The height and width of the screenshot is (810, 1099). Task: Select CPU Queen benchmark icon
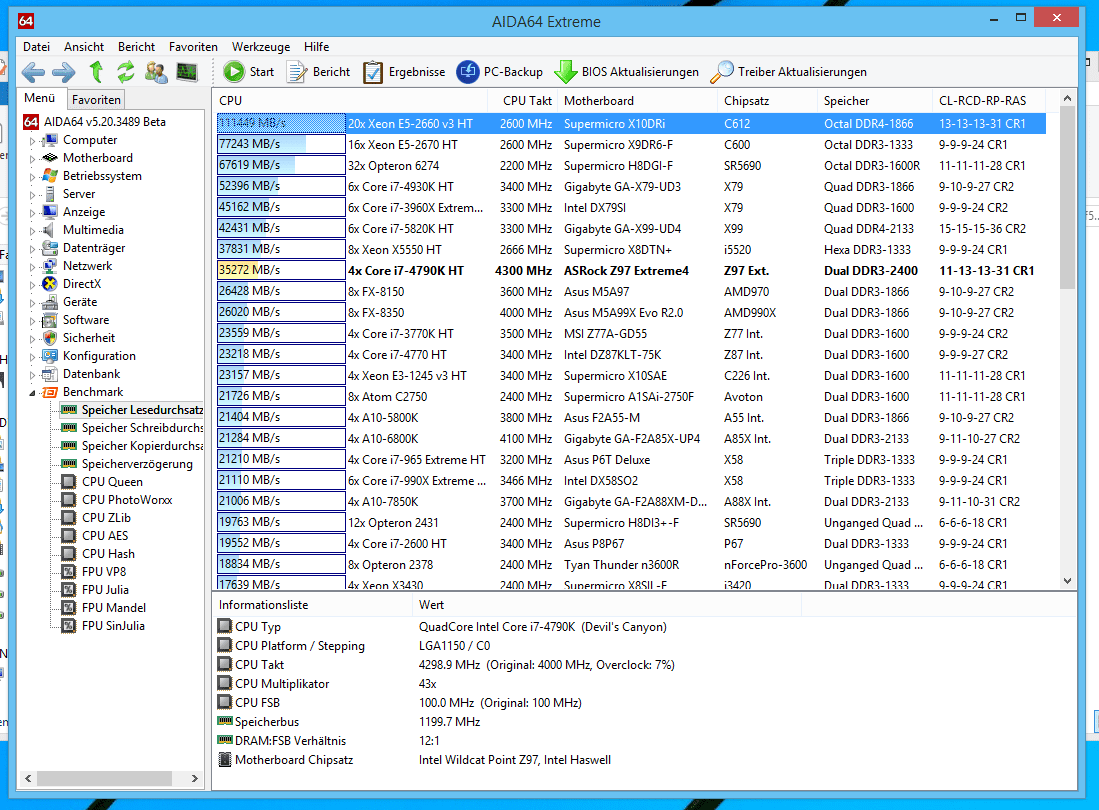69,481
